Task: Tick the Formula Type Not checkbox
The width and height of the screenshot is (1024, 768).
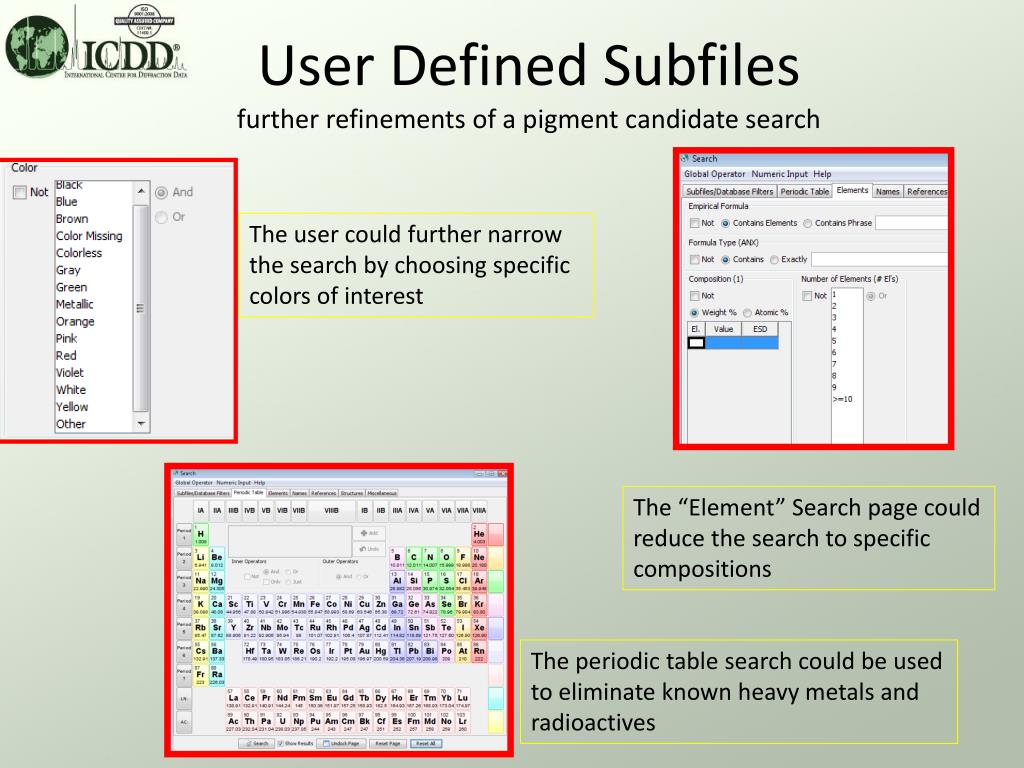Action: tap(695, 260)
